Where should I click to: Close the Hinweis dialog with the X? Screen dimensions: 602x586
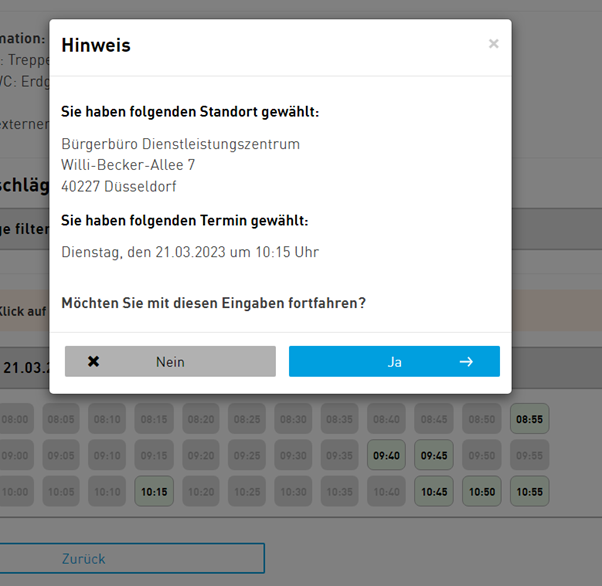(x=493, y=44)
